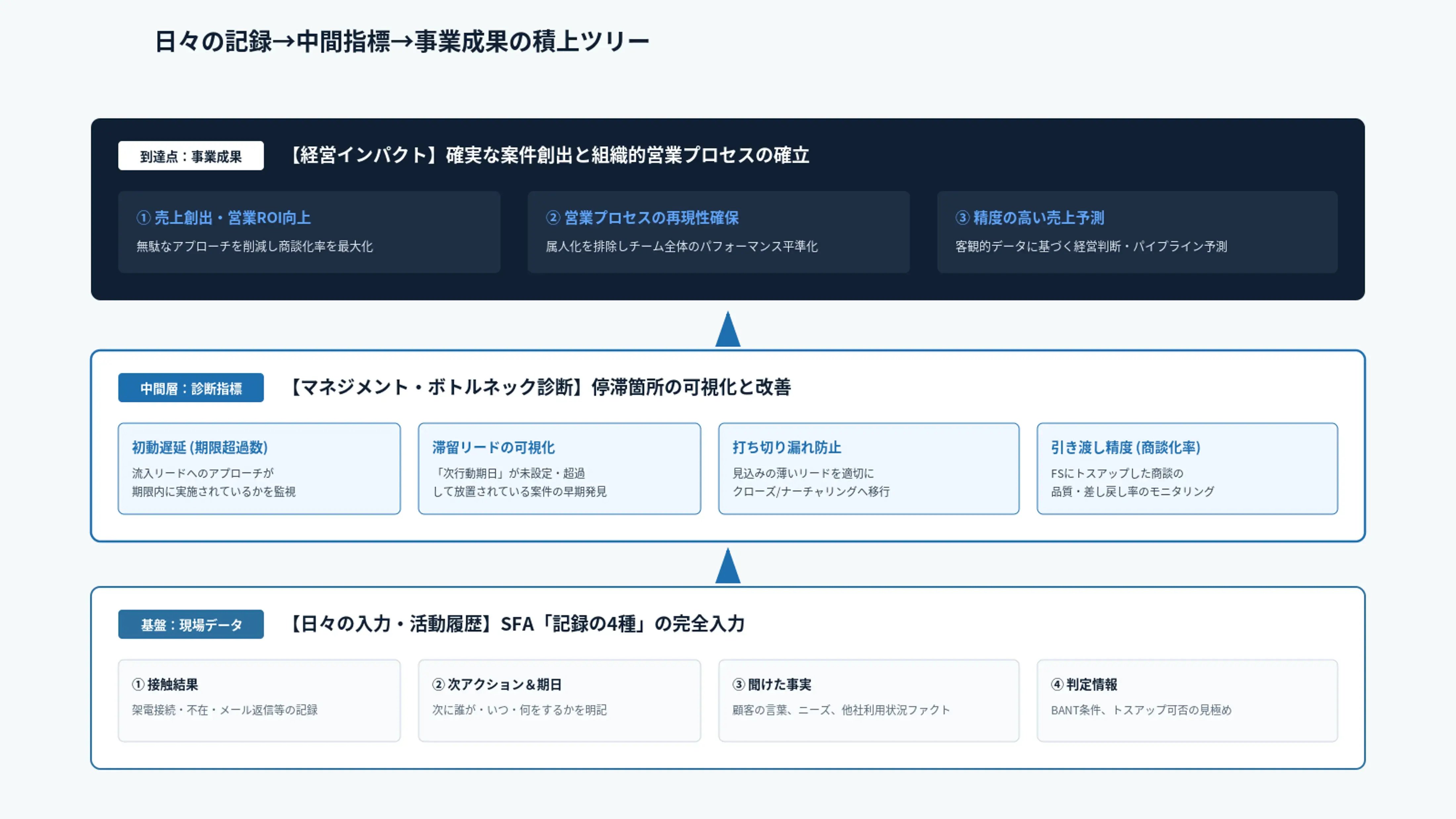Viewport: 1456px width, 819px height.
Task: Click the 初動遅延 (期限超過数) card title
Action: pos(200,447)
